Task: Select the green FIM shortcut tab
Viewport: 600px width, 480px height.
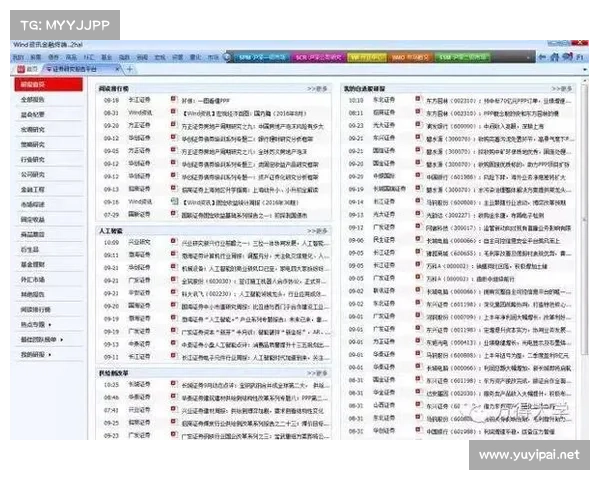Action: click(463, 57)
